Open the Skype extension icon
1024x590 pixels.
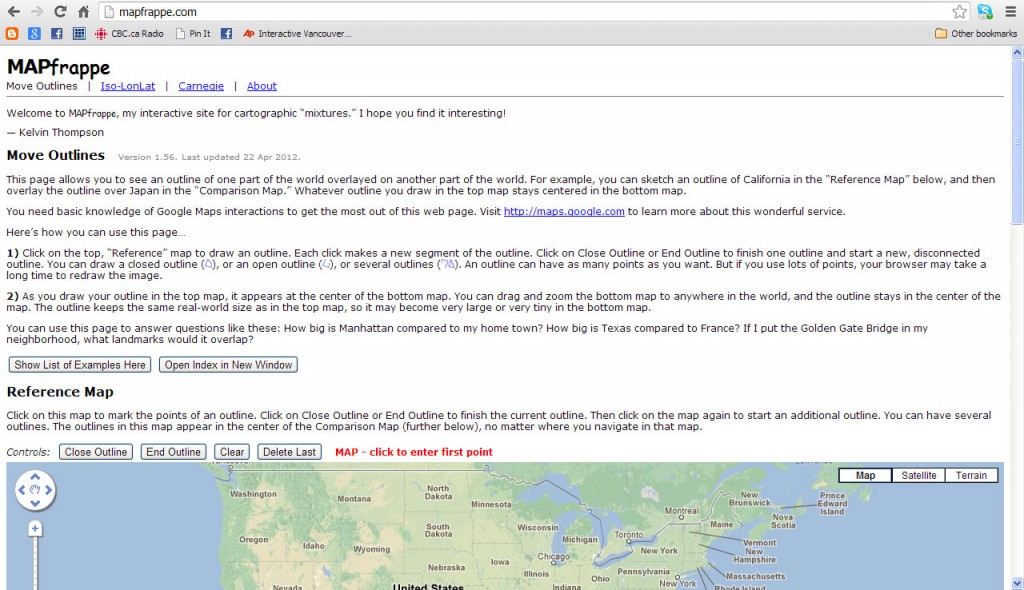[985, 12]
